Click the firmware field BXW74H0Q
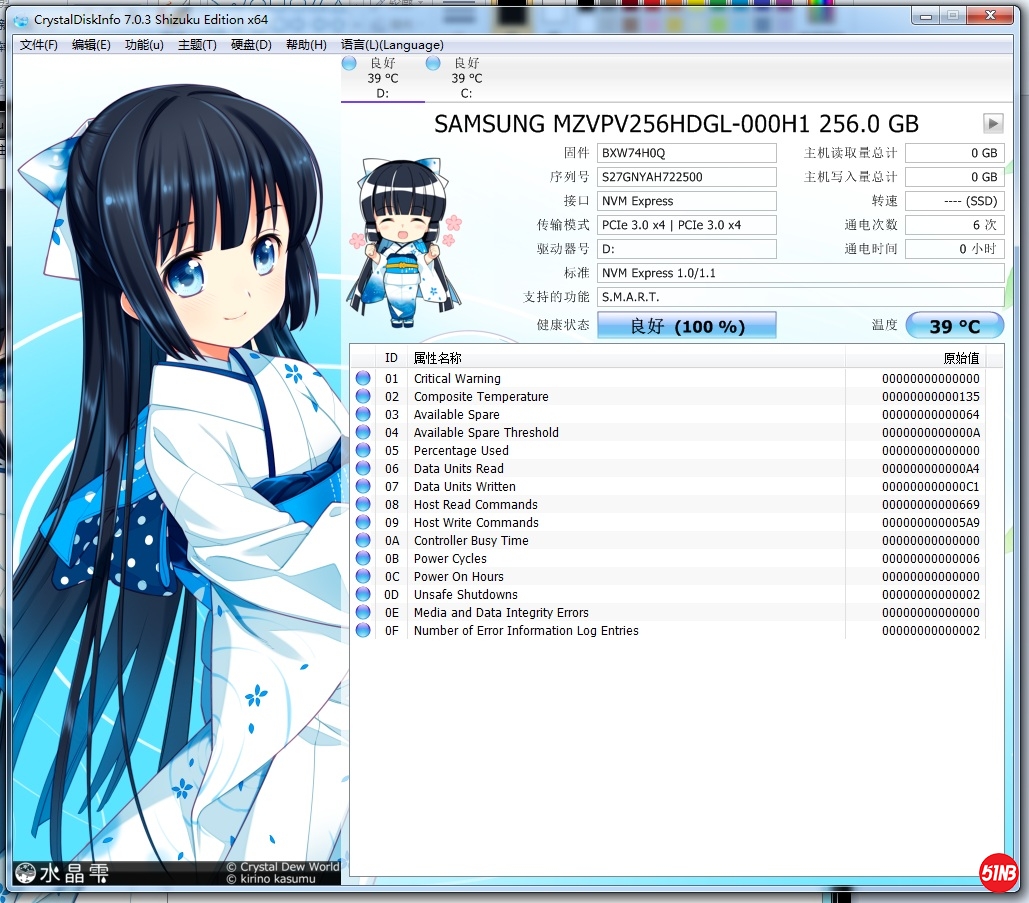The image size is (1029, 903). tap(686, 153)
